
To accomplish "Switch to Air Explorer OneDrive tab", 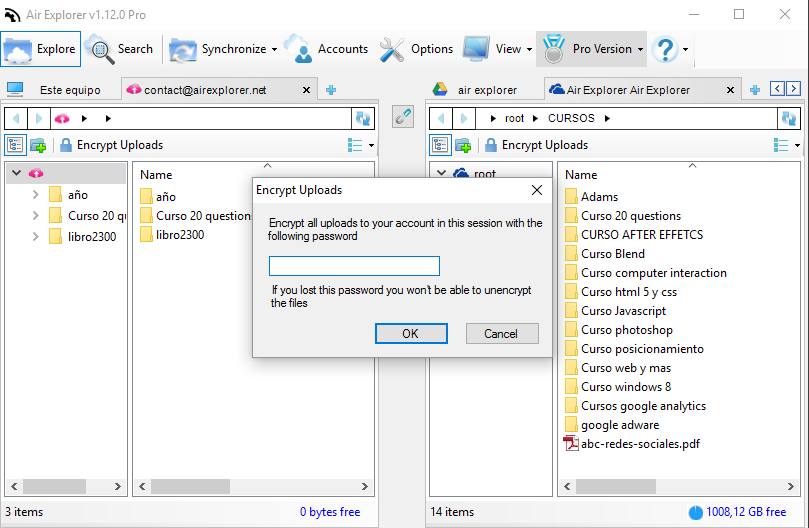I will click(x=628, y=90).
